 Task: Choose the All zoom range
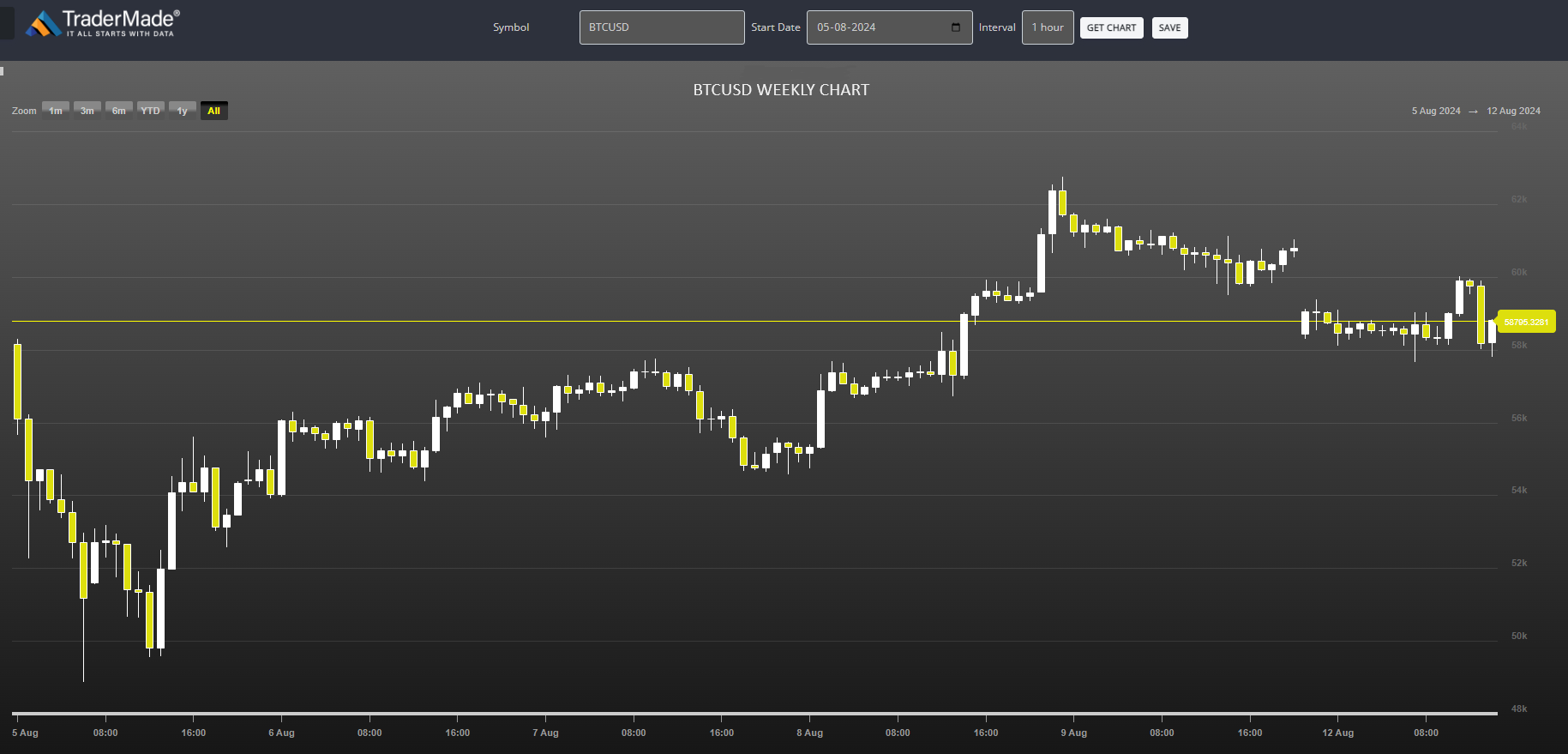214,111
